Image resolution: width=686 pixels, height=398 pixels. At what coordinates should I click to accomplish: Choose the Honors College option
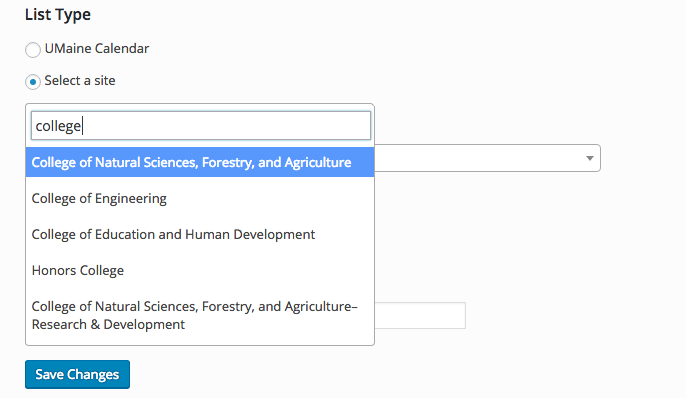(200, 270)
